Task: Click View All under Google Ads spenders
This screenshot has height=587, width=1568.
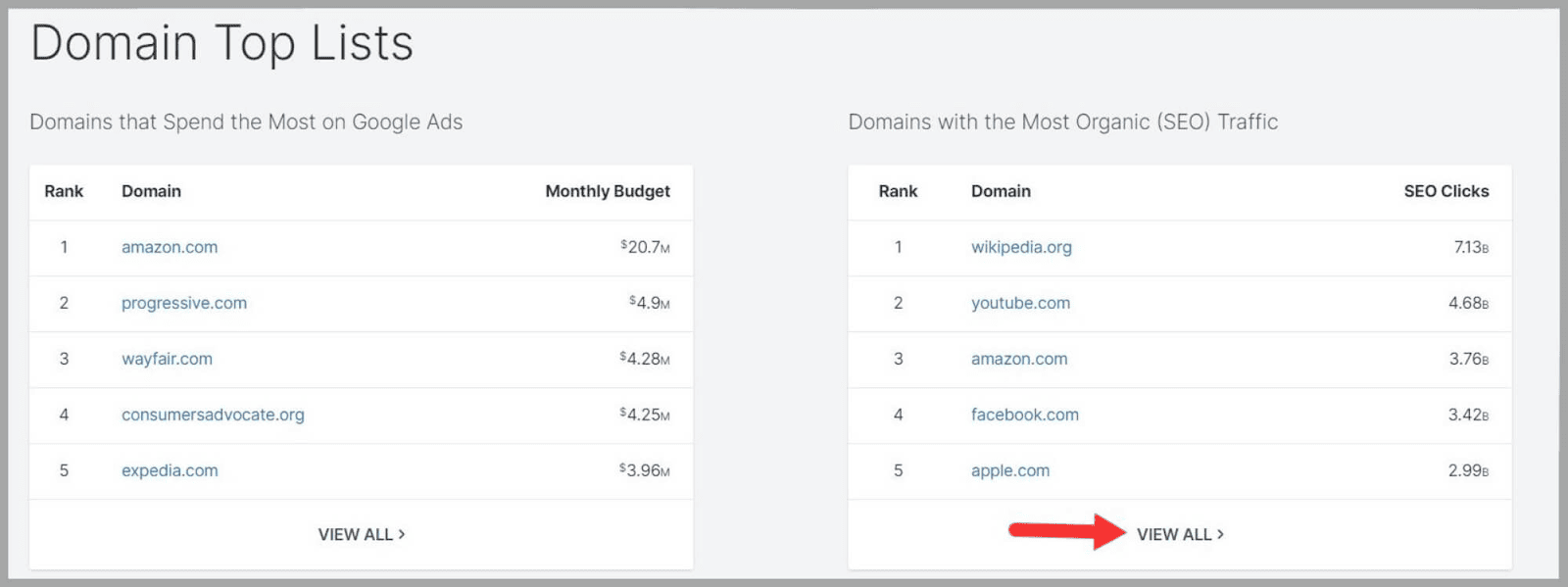Action: (x=361, y=534)
